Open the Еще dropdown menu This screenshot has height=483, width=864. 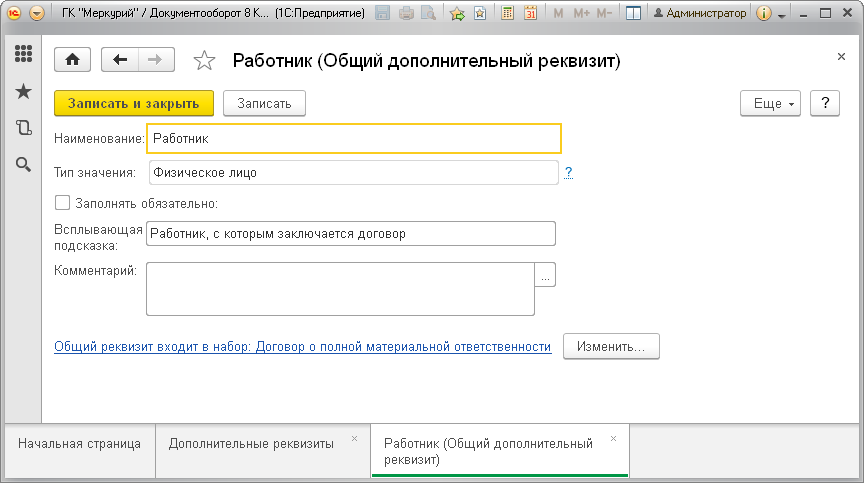tap(770, 103)
